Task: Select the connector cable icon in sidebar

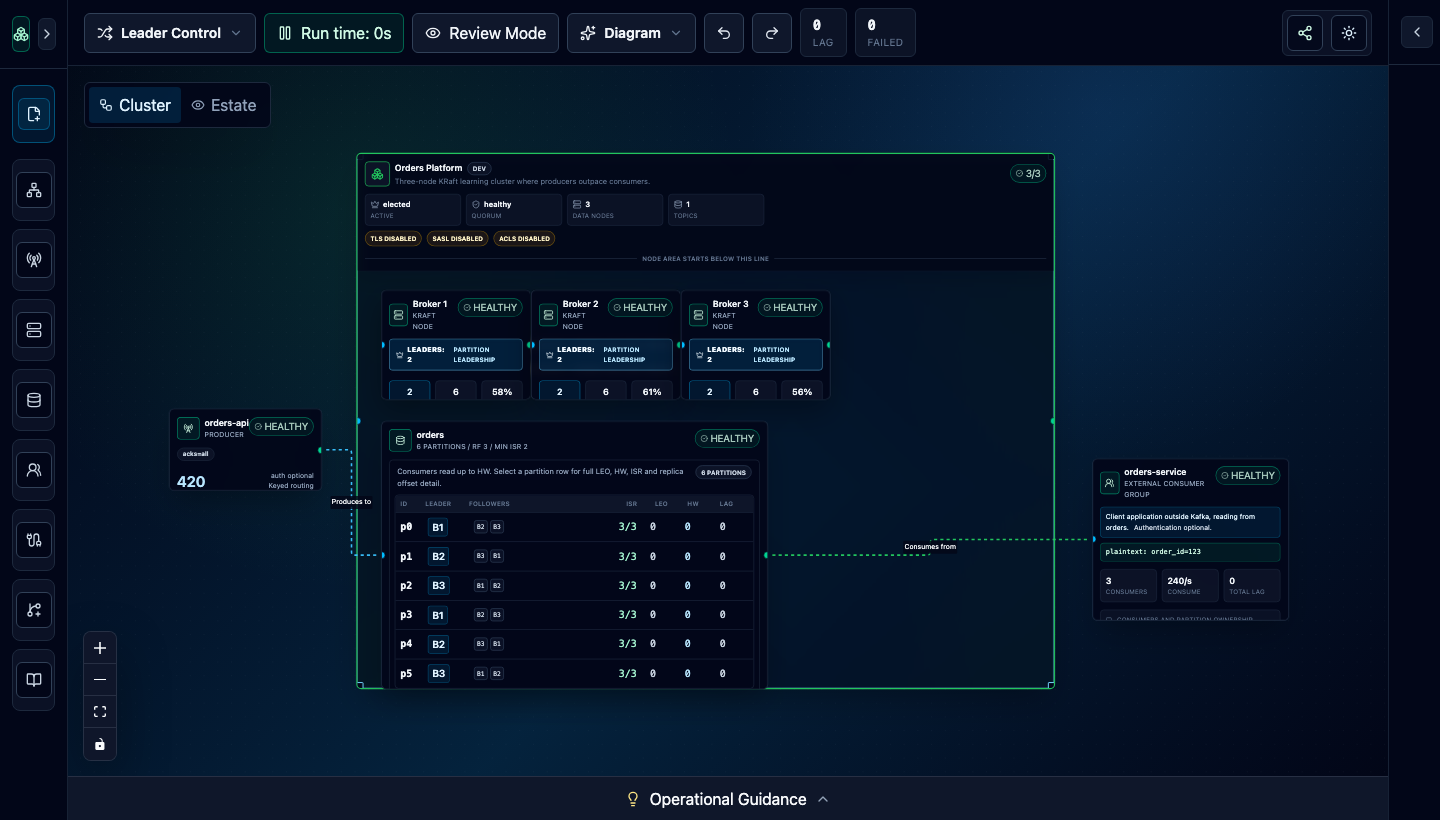Action: (34, 540)
